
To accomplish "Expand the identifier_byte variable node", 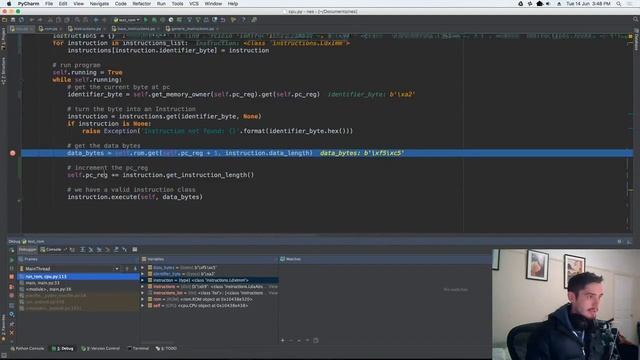I will (142, 274).
